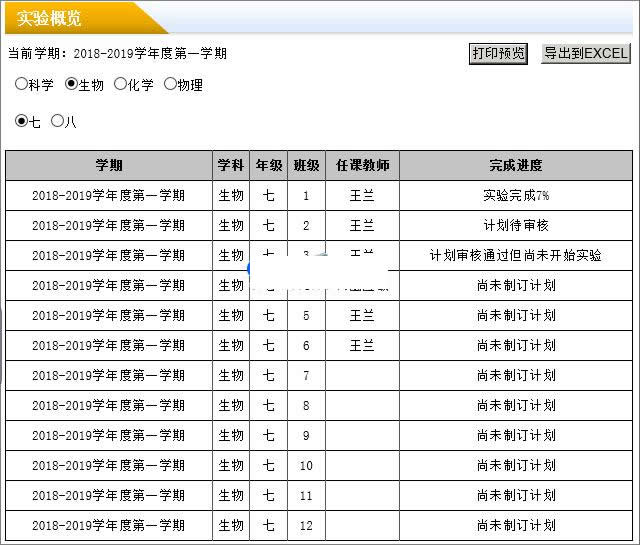Click 尚未制订计划 in class 9 row
The height and width of the screenshot is (545, 640).
[516, 436]
